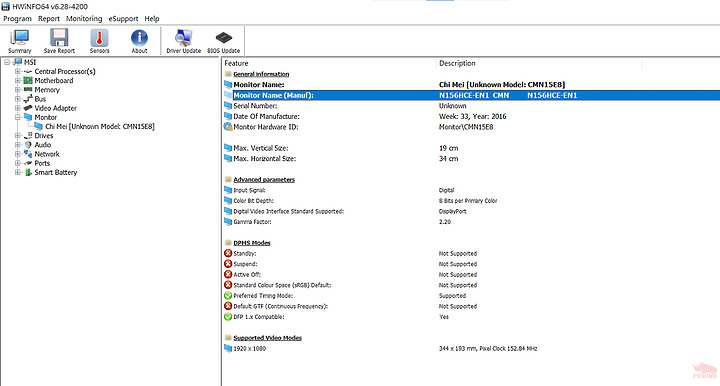The height and width of the screenshot is (386, 720).
Task: Select Chi Mei CMN15E8 monitor entry
Action: click(x=100, y=126)
